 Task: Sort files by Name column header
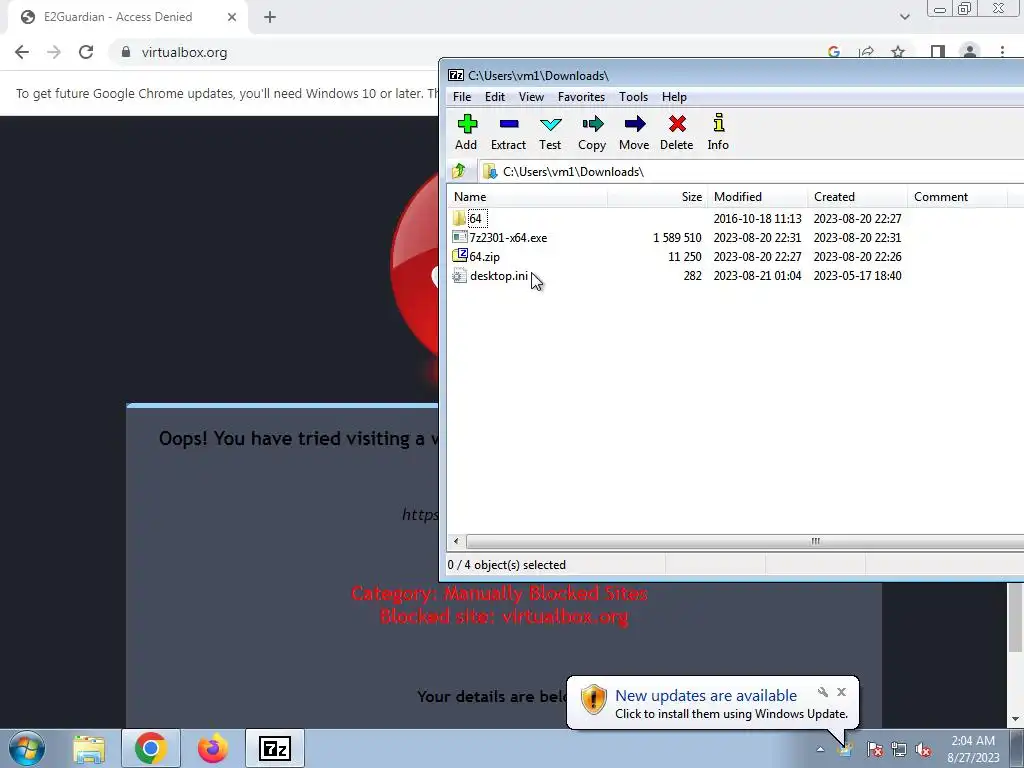[x=528, y=197]
